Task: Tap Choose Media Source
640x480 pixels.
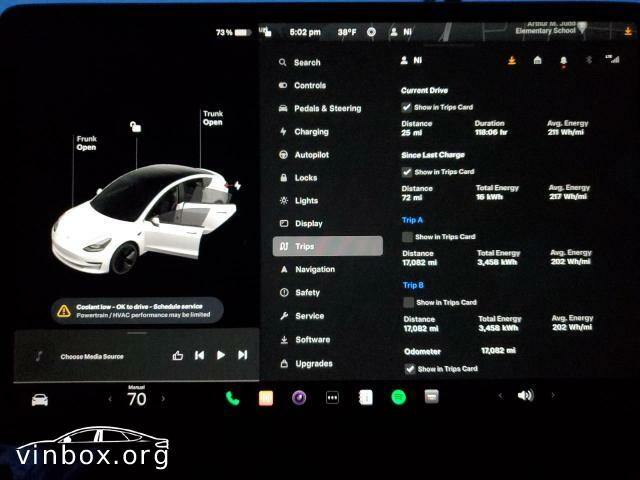Action: click(x=92, y=356)
